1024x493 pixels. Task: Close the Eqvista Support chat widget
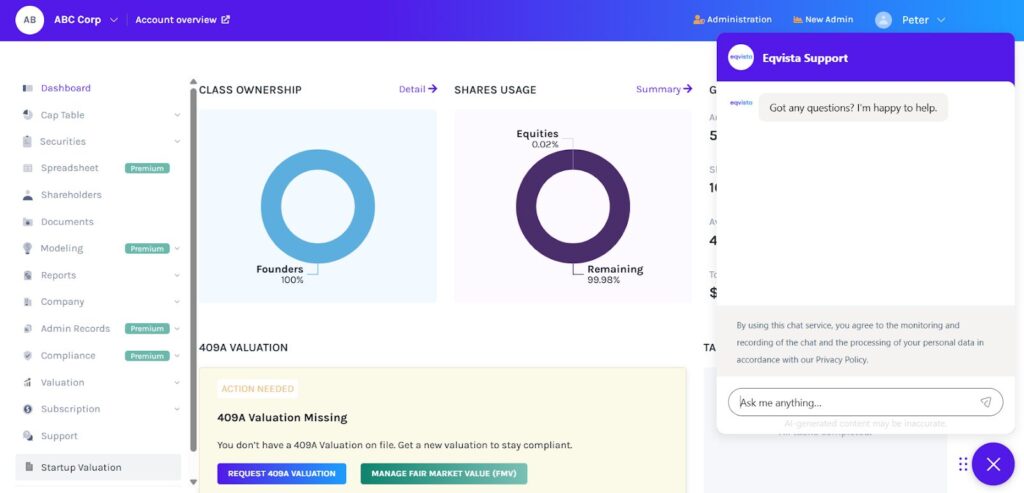tap(992, 464)
